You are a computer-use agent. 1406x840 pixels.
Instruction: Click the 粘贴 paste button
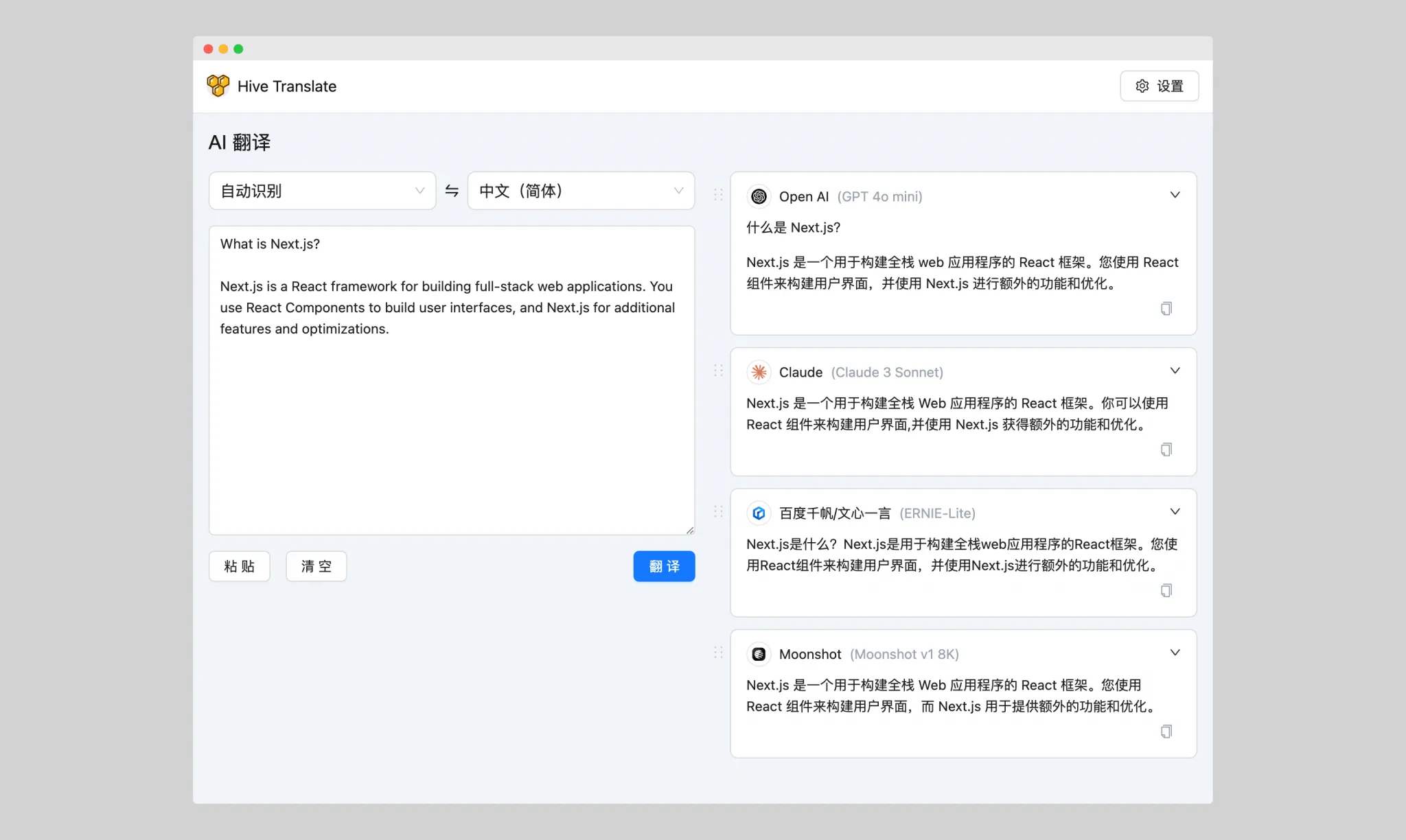[x=239, y=566]
